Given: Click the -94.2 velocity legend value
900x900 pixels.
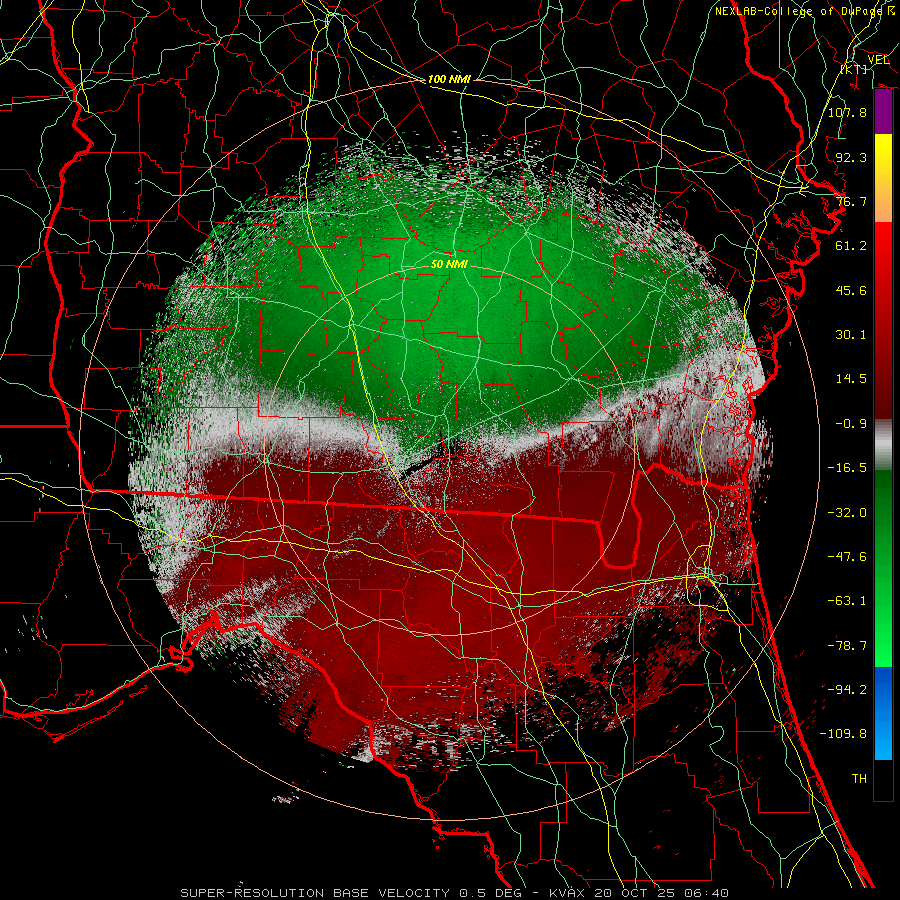Looking at the screenshot, I should point(847,690).
